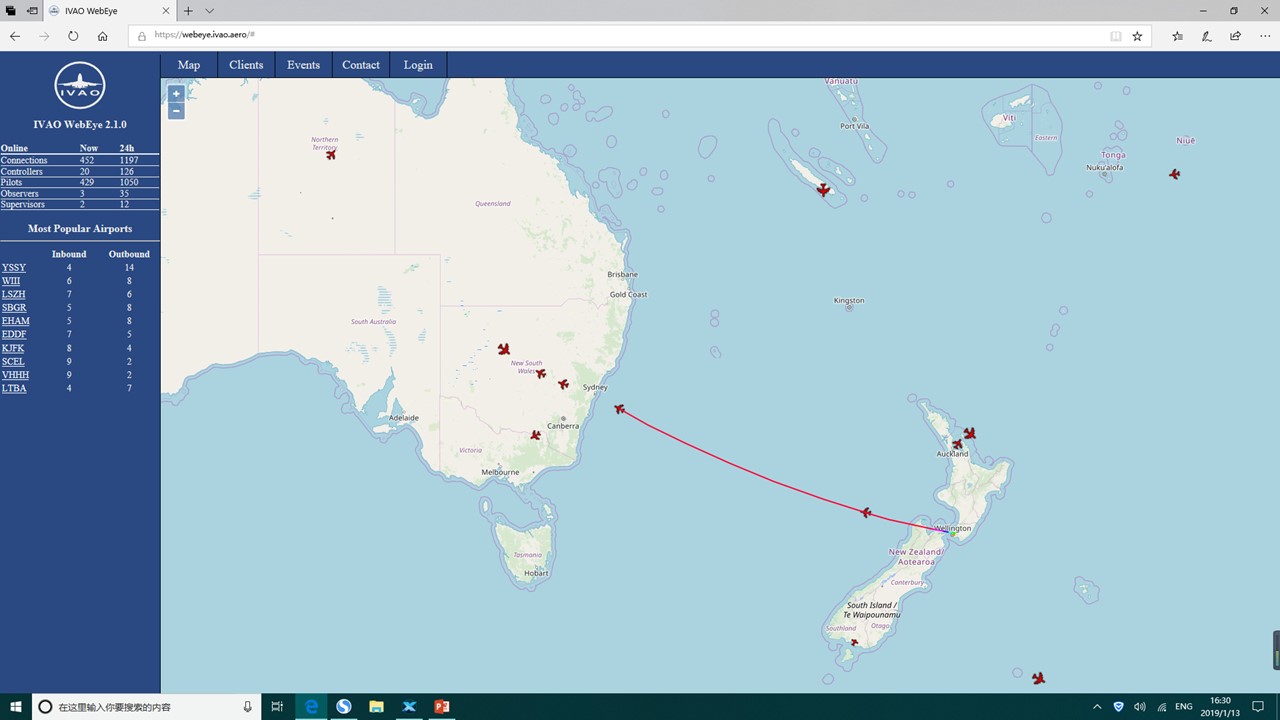
Task: Open volume control in system tray
Action: pyautogui.click(x=1140, y=706)
